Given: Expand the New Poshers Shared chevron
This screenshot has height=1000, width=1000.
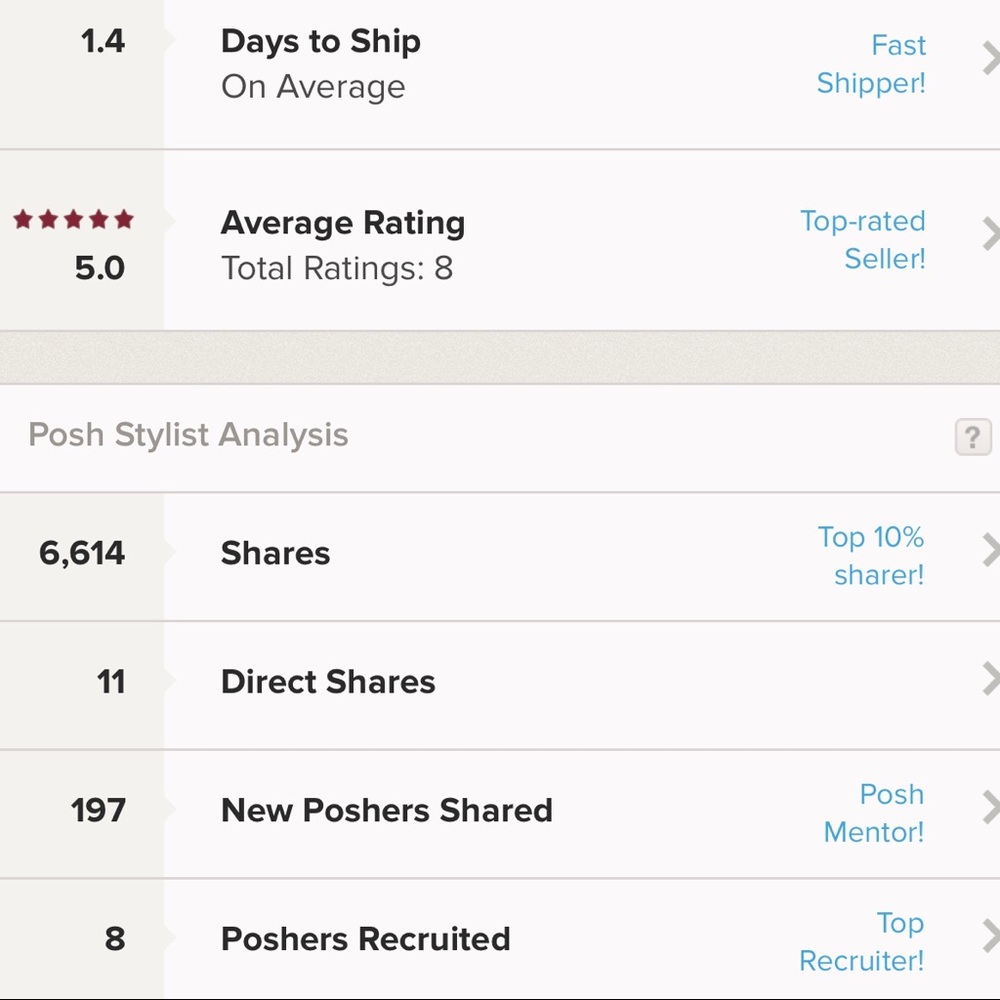Looking at the screenshot, I should pyautogui.click(x=990, y=807).
